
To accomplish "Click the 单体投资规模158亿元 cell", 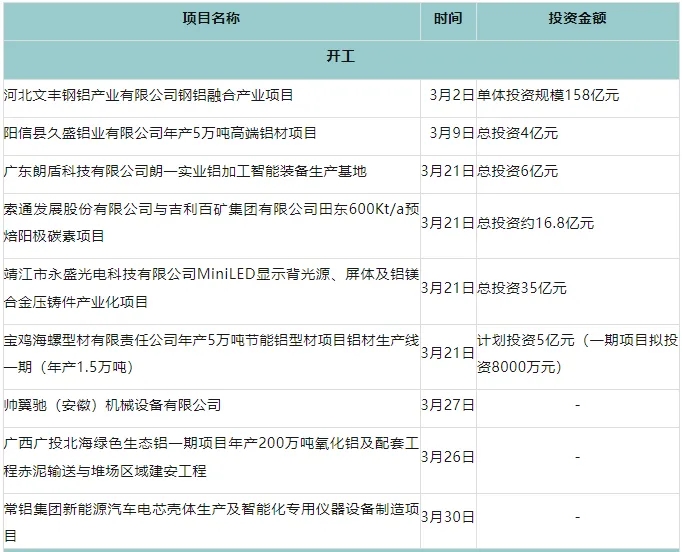I will pyautogui.click(x=548, y=96).
